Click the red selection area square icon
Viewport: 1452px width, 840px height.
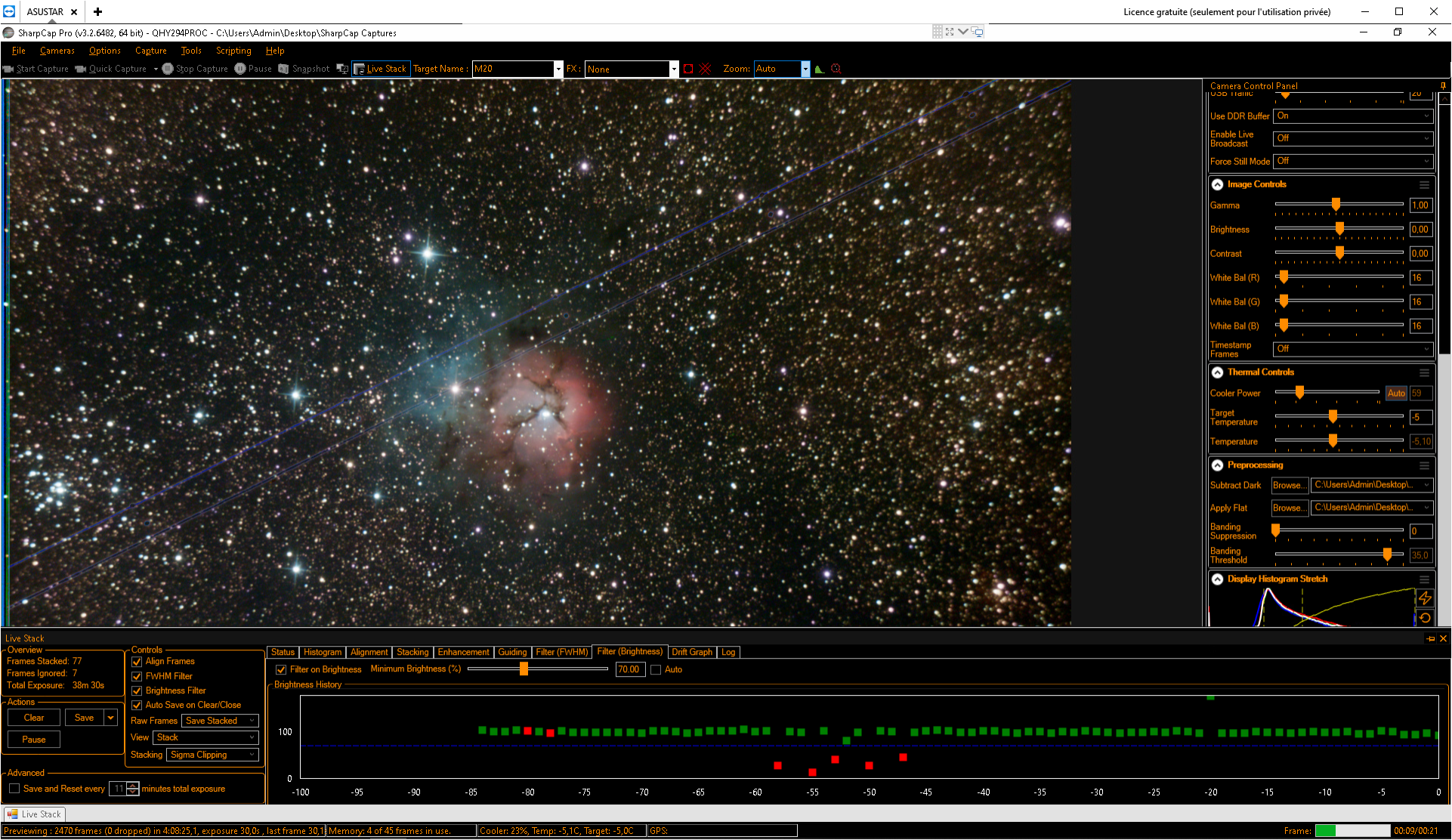[x=688, y=69]
